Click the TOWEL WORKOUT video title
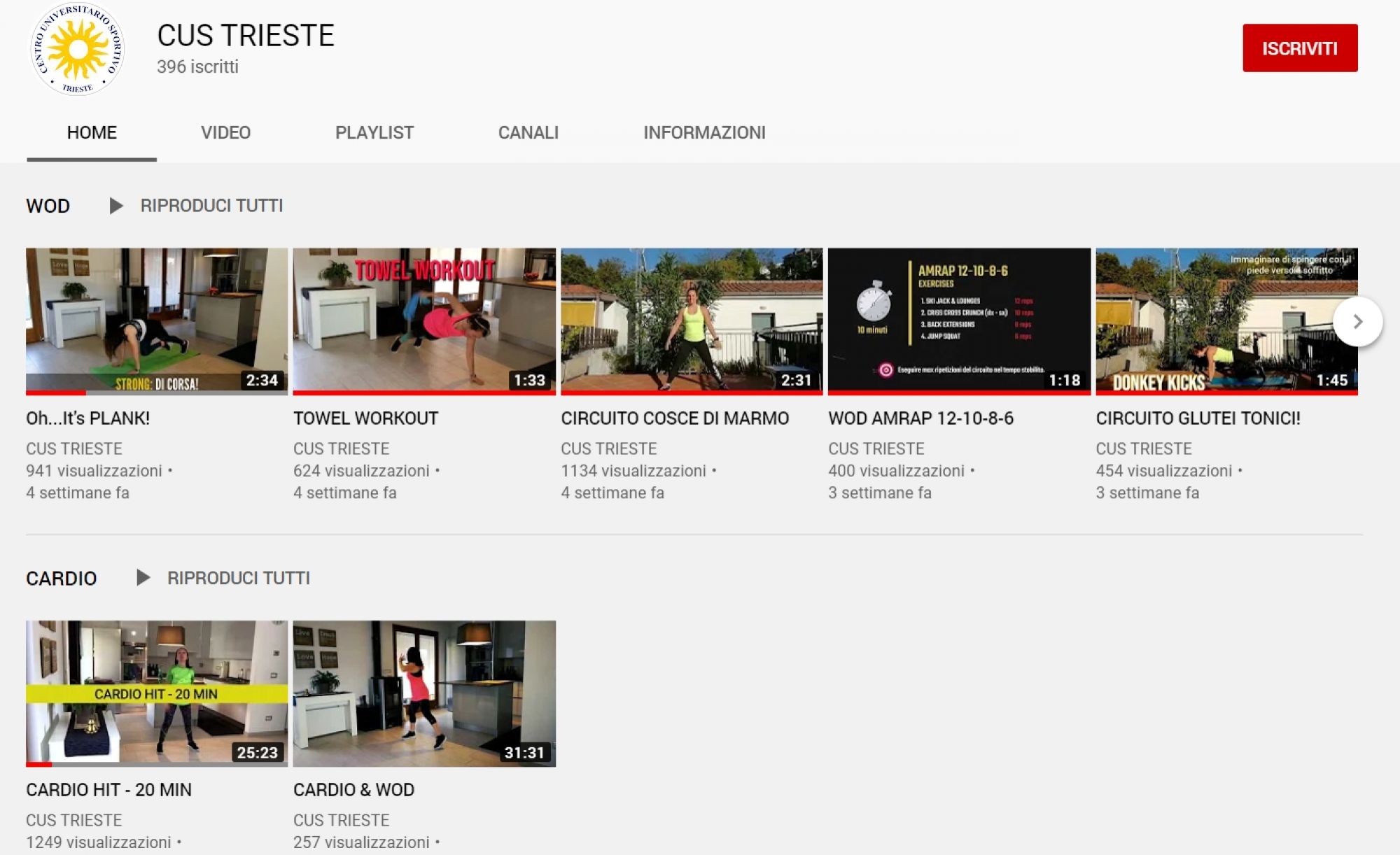 click(365, 418)
